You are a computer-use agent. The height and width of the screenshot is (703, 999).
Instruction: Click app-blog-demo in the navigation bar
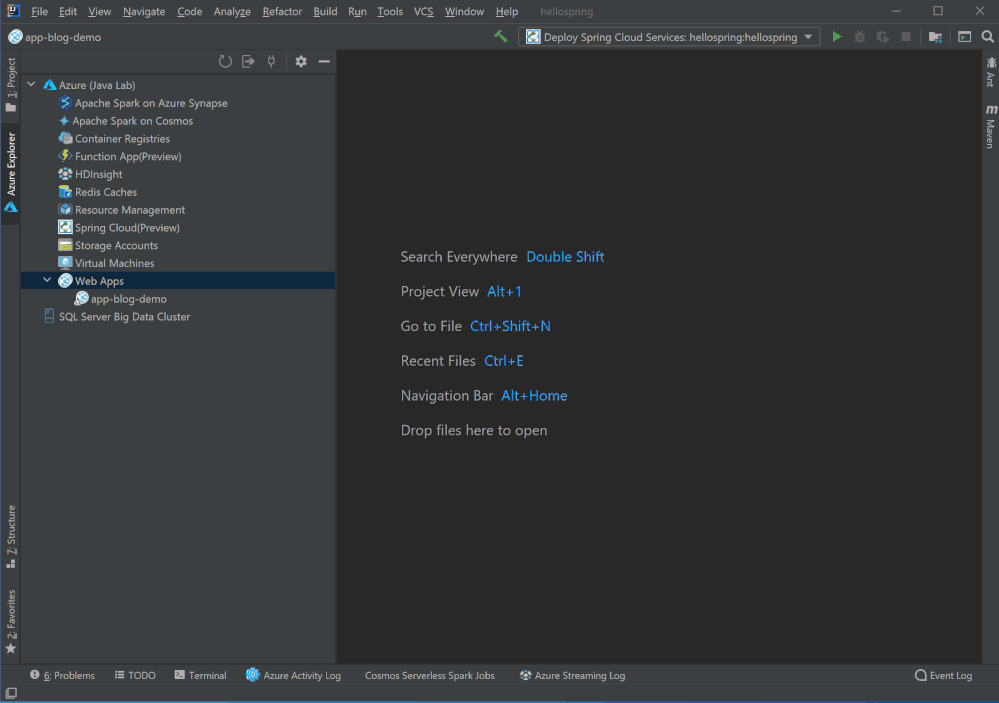pos(55,37)
